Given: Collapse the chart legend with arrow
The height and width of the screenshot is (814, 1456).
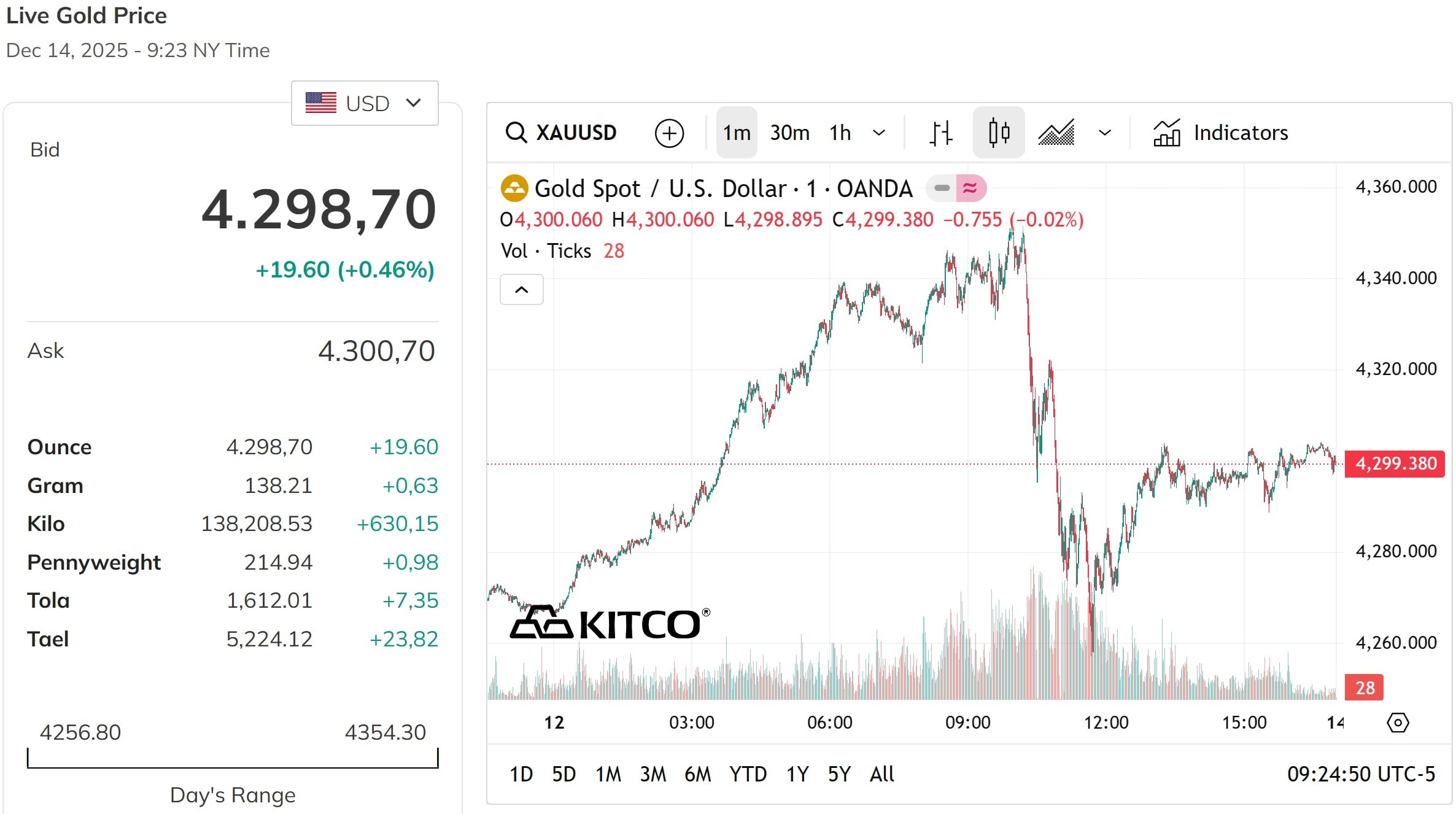Looking at the screenshot, I should 521,290.
